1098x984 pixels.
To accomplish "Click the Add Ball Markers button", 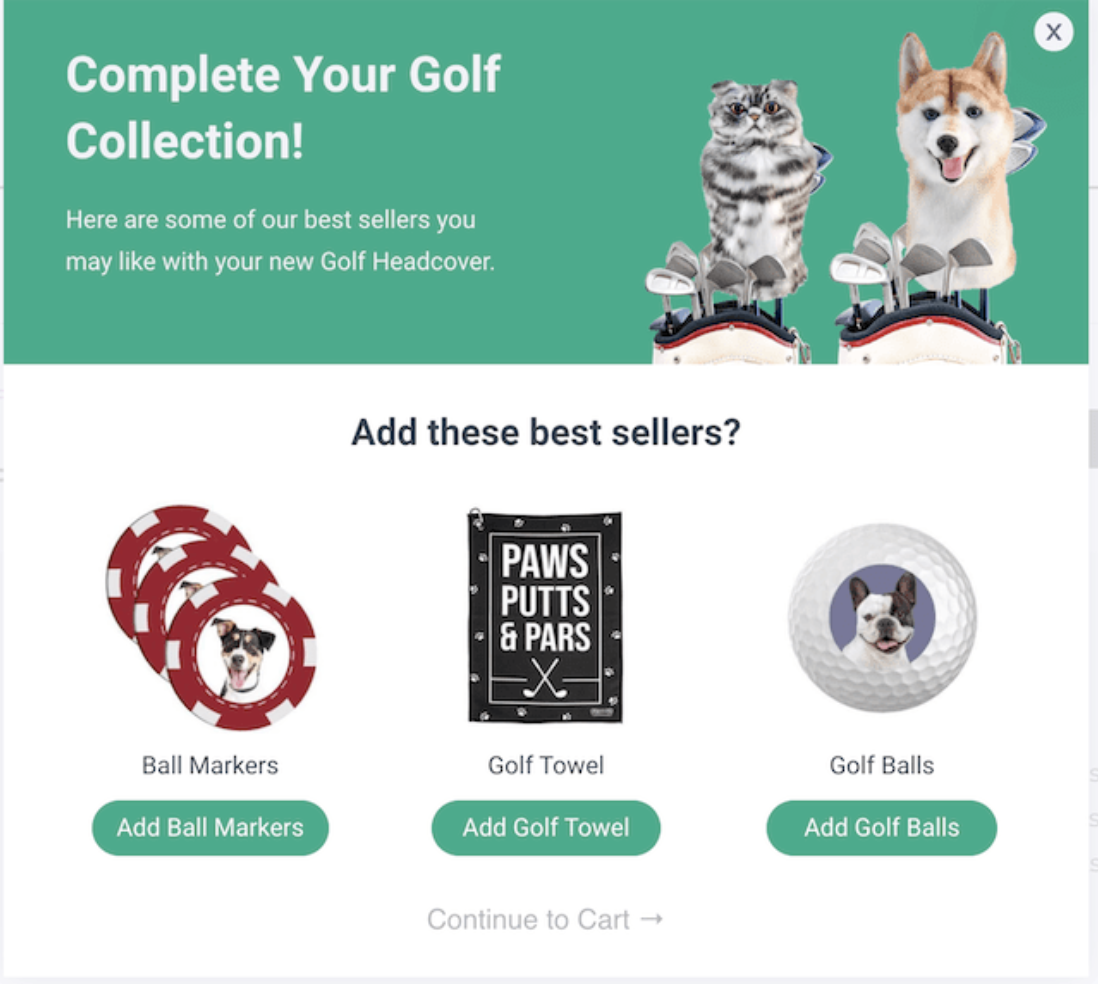I will point(210,828).
